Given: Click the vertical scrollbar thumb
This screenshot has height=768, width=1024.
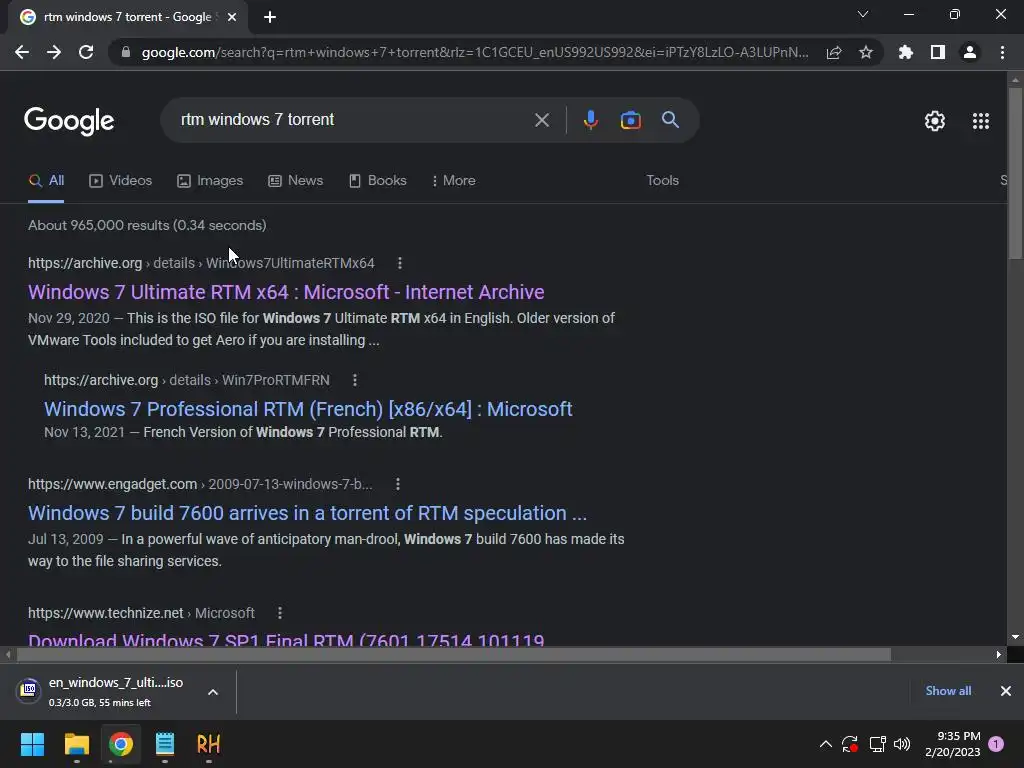Looking at the screenshot, I should pyautogui.click(x=1015, y=173).
